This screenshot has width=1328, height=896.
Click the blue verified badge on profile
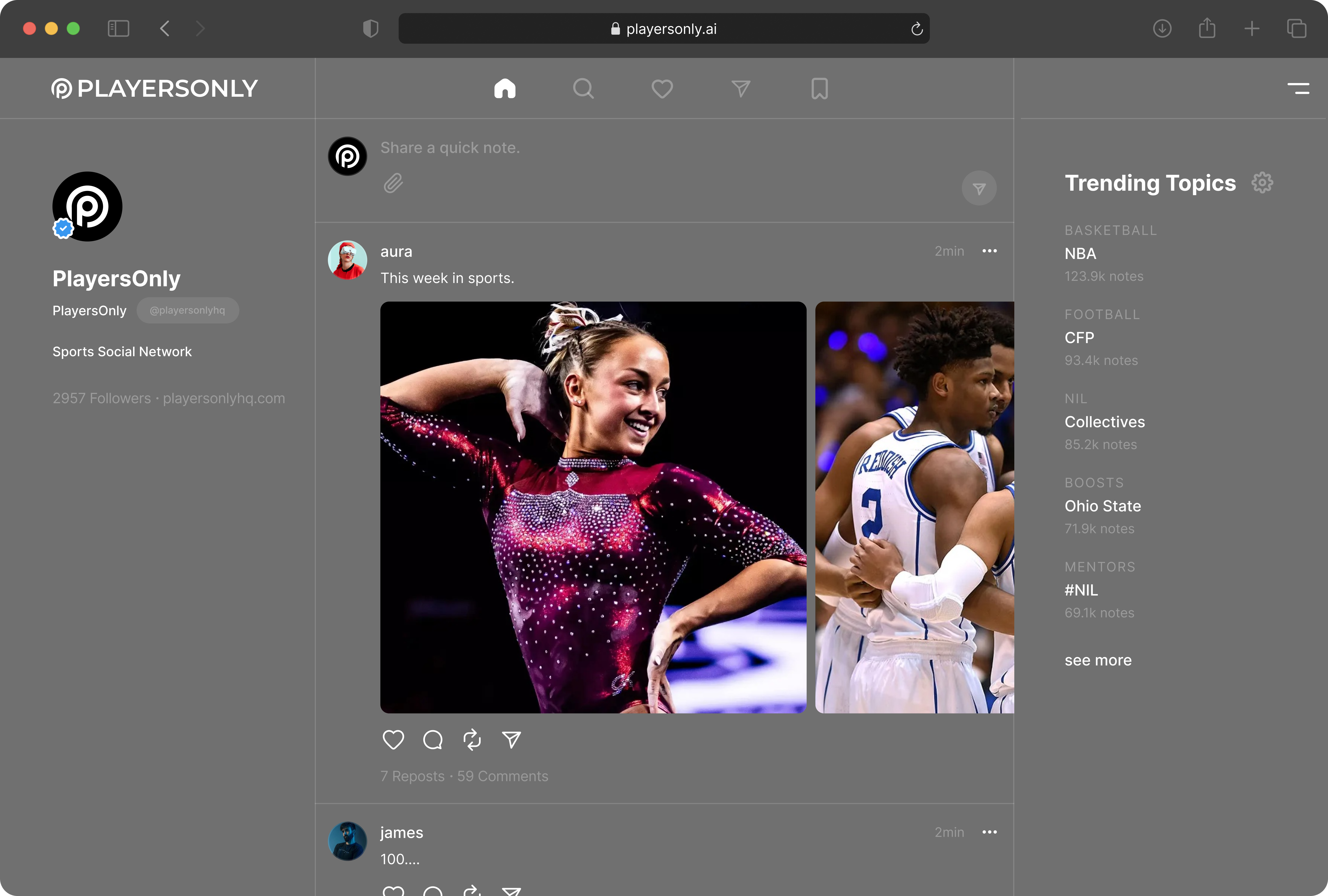(x=63, y=228)
